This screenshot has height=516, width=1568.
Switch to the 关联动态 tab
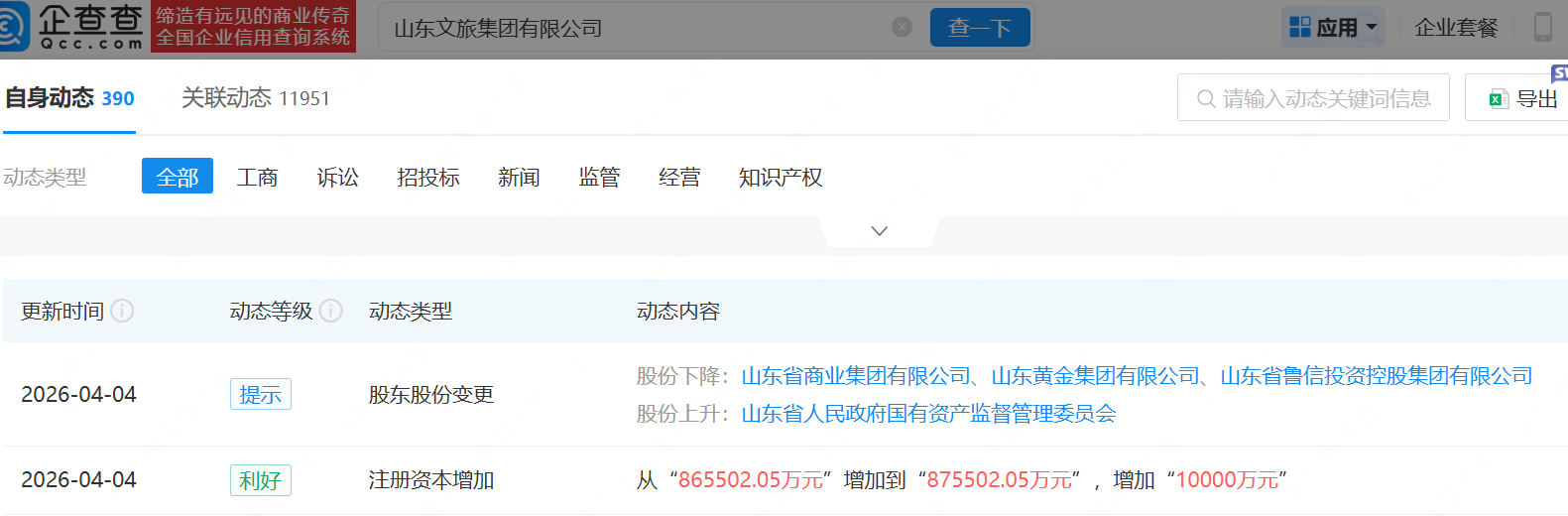coord(255,97)
